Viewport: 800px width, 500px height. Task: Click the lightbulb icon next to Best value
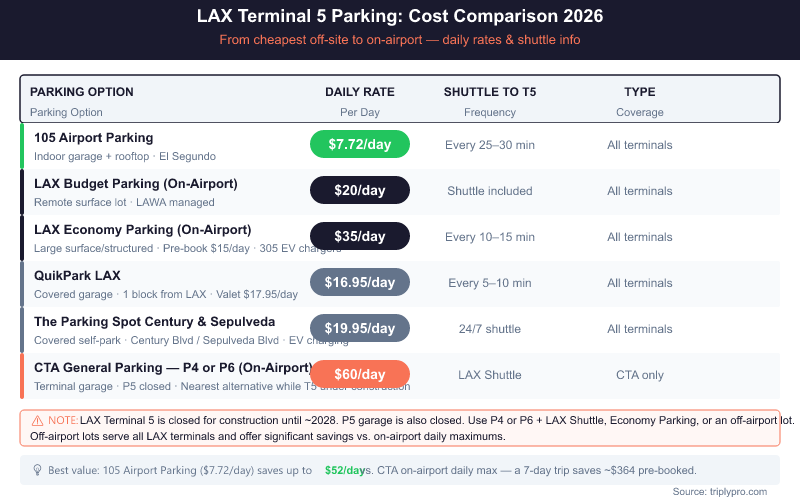[37, 470]
